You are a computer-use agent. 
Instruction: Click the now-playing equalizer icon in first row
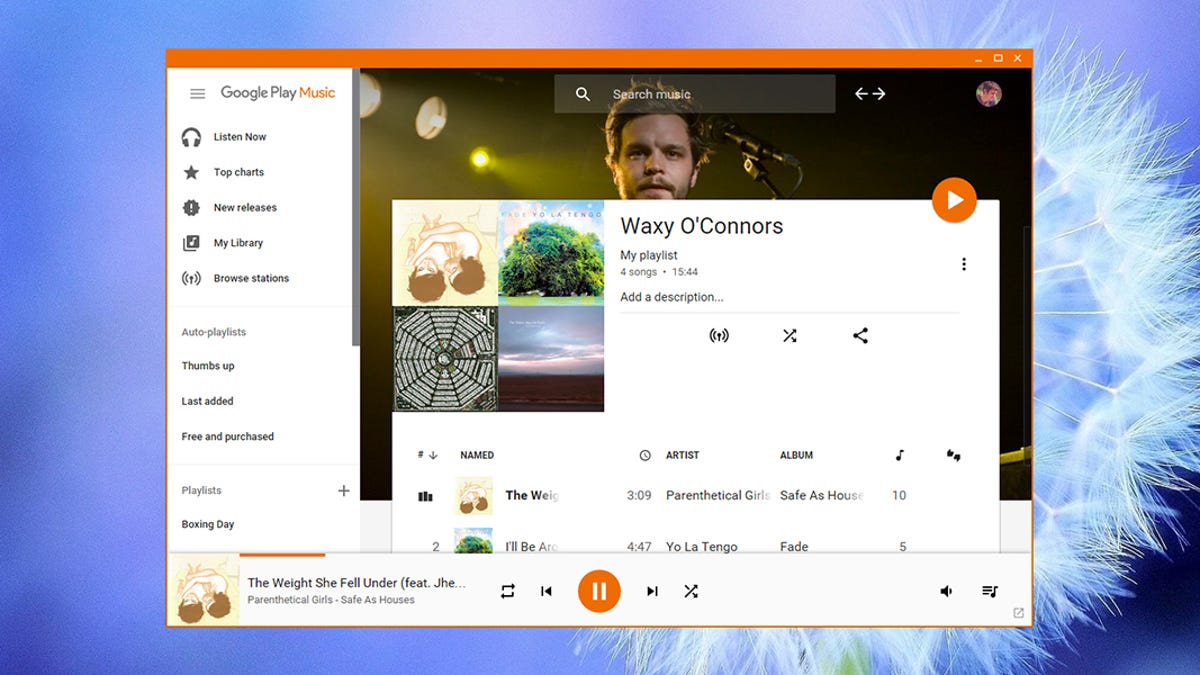click(x=425, y=496)
